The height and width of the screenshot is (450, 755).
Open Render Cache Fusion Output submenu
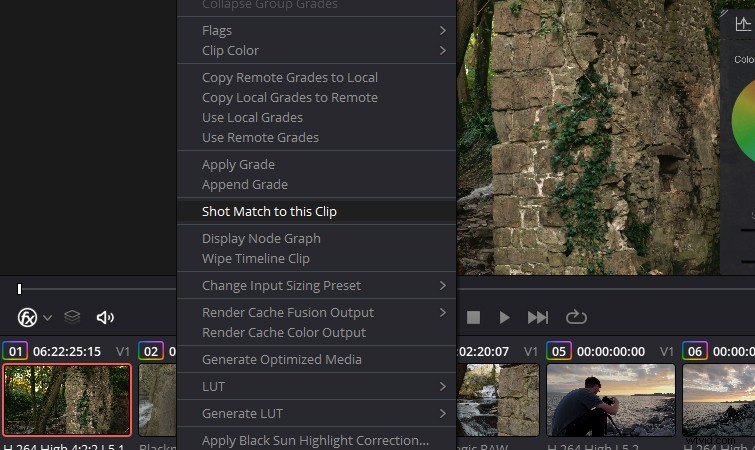click(316, 313)
